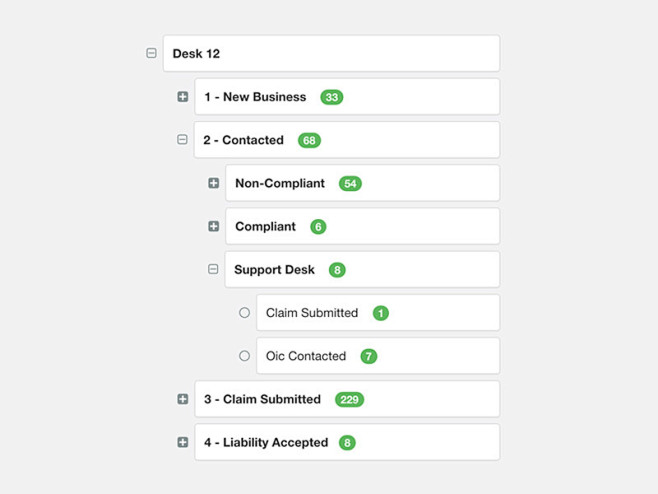The height and width of the screenshot is (494, 658).
Task: Click the Desk 12 tree row
Action: point(330,54)
